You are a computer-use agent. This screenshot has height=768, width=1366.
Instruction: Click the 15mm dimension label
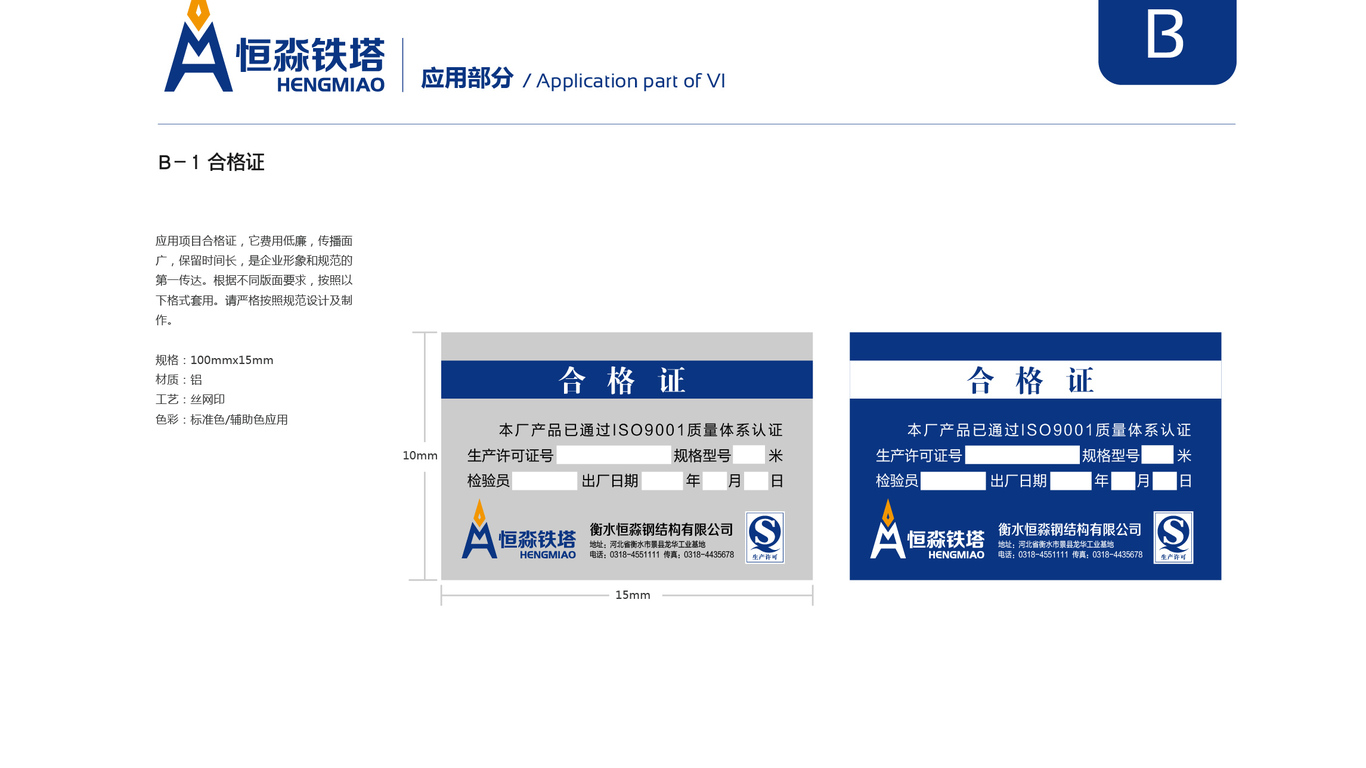(633, 595)
